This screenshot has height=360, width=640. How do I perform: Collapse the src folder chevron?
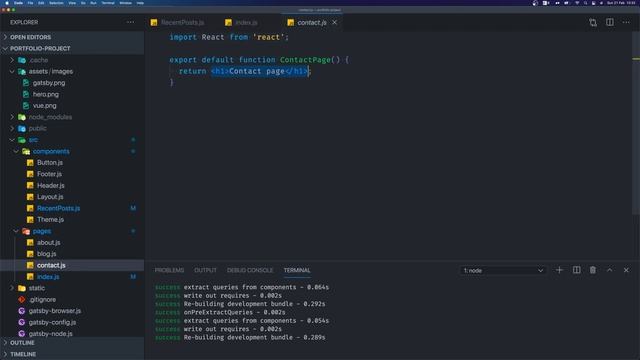[x=12, y=140]
